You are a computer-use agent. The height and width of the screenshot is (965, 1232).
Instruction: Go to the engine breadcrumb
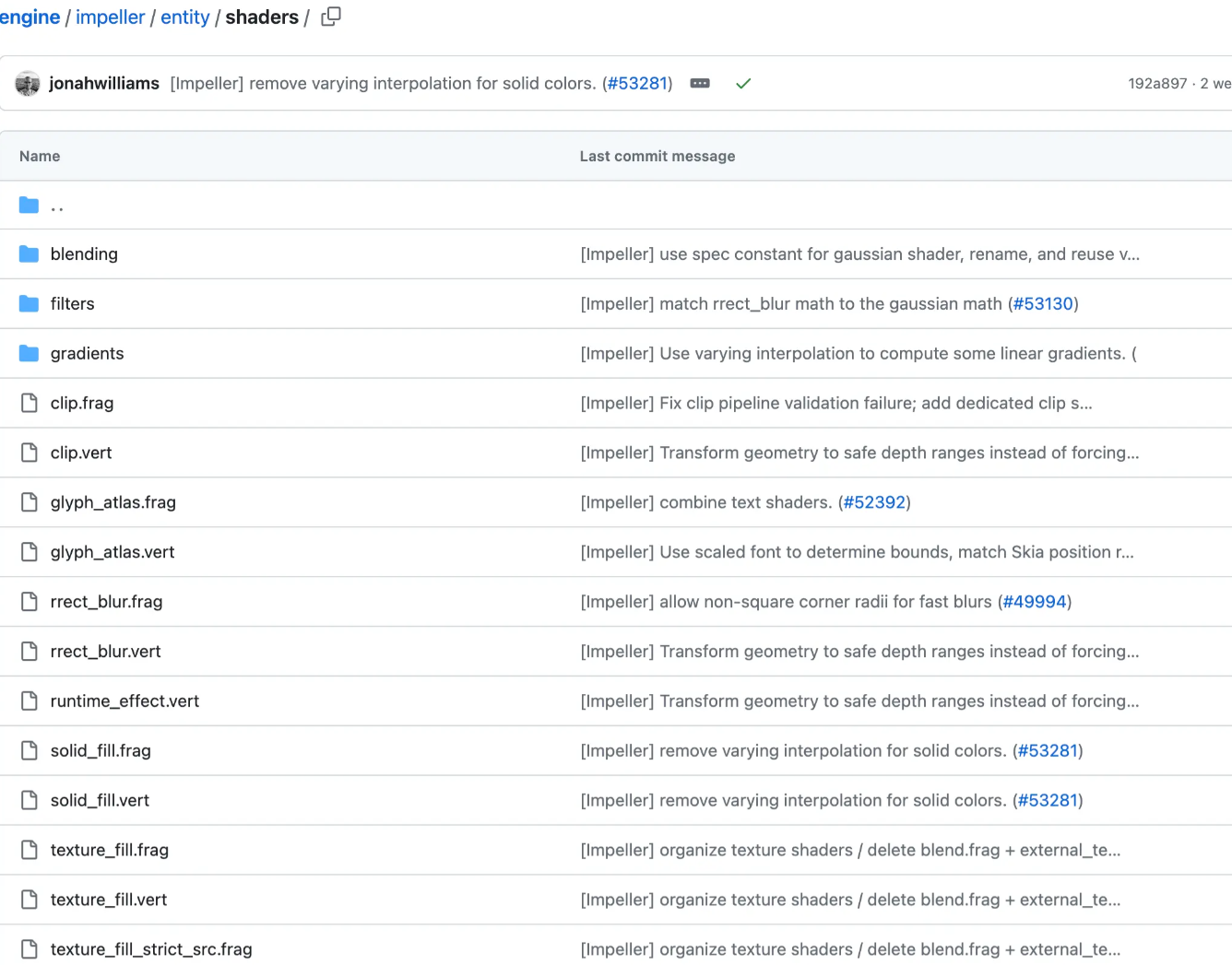click(x=30, y=17)
